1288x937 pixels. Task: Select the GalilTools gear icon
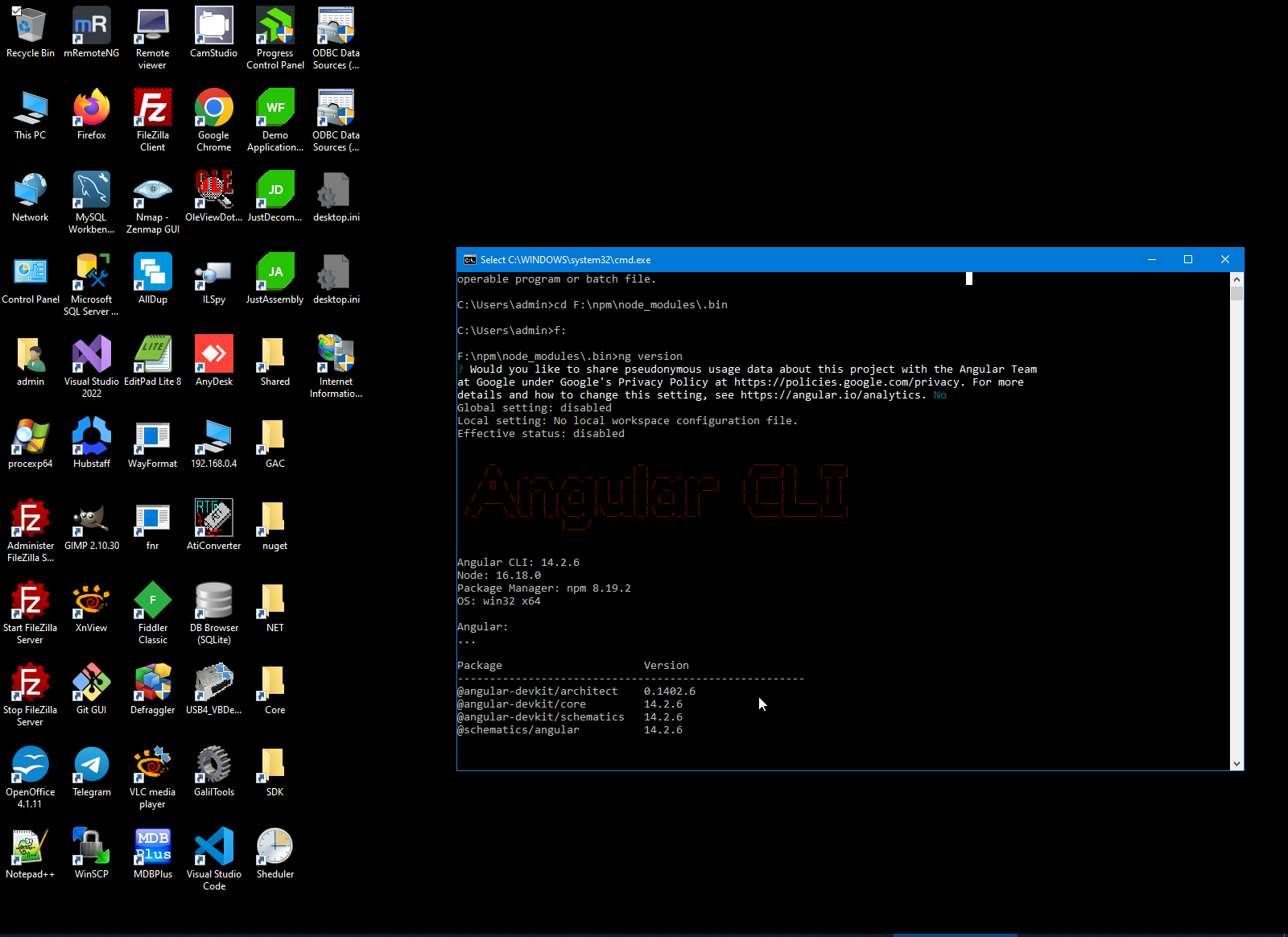pos(213,771)
